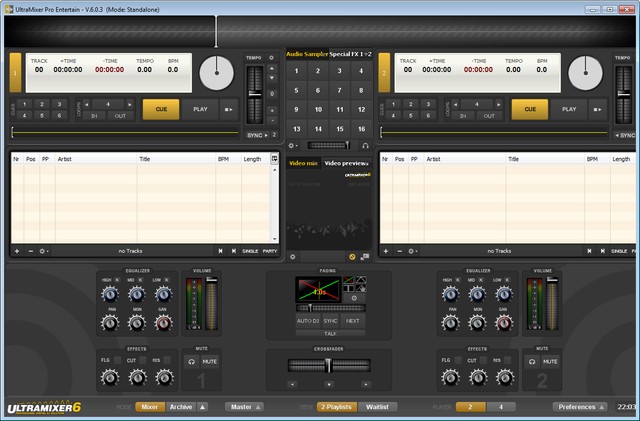Switch to the Archive mode tab

click(x=181, y=407)
